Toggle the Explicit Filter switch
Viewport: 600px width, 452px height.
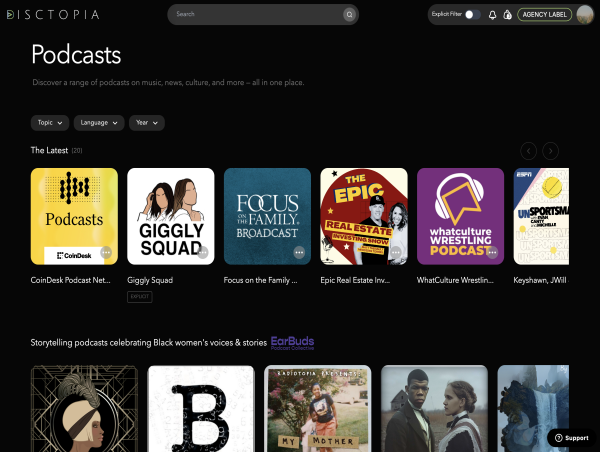point(473,15)
